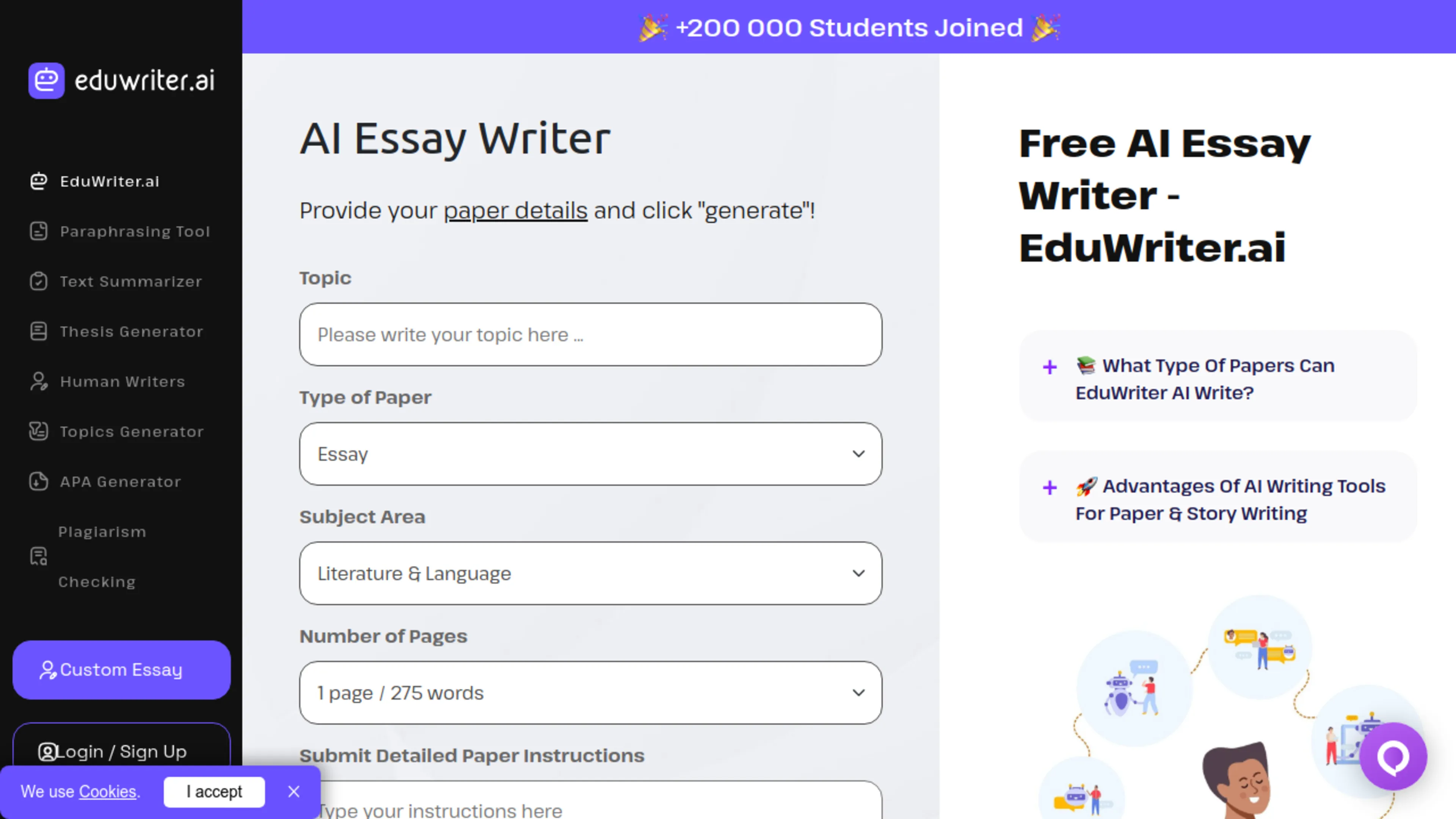This screenshot has width=1456, height=819.
Task: Open the Type of Paper dropdown
Action: [x=591, y=454]
